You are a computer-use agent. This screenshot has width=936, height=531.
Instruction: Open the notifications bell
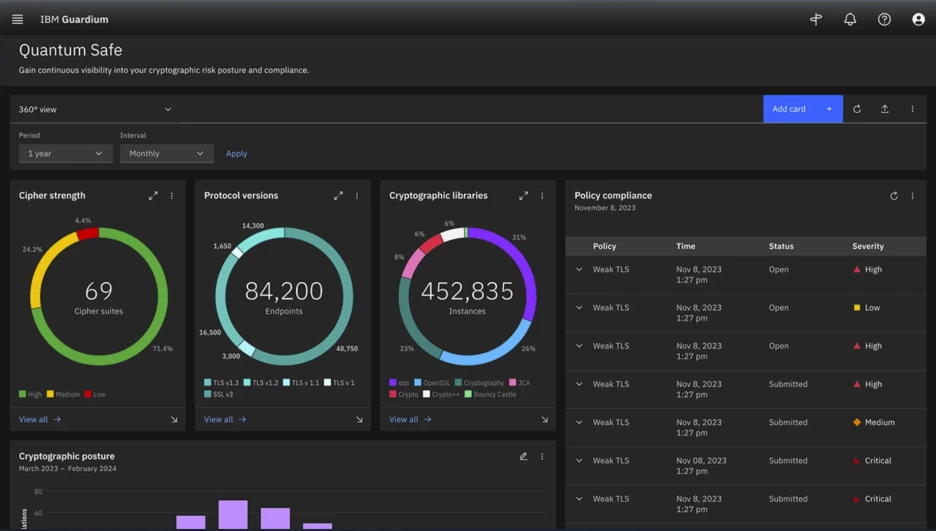pos(850,19)
